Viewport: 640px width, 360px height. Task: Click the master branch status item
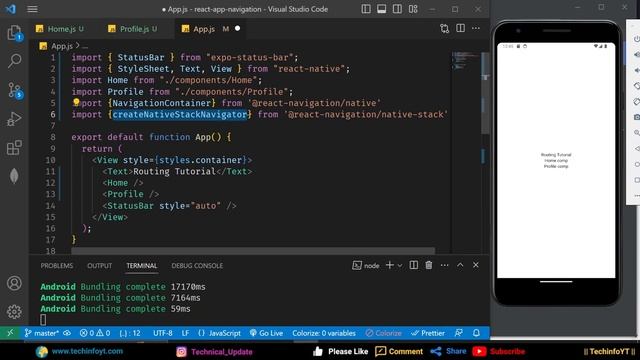coord(42,333)
